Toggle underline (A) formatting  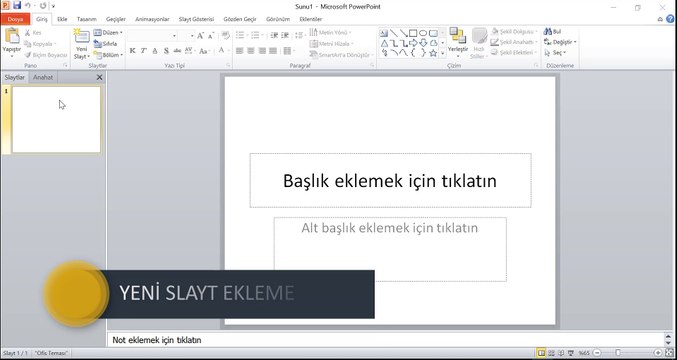click(x=155, y=51)
